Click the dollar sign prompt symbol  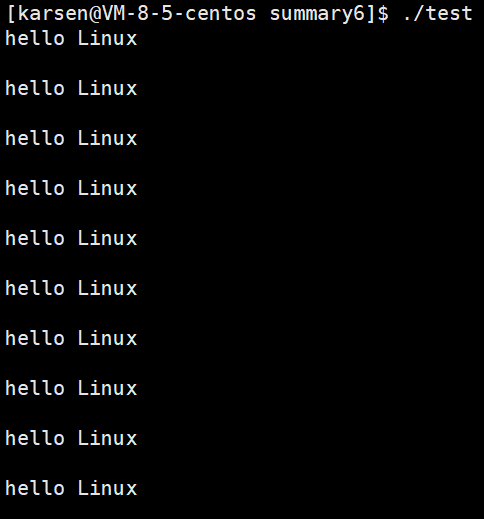pyautogui.click(x=384, y=14)
